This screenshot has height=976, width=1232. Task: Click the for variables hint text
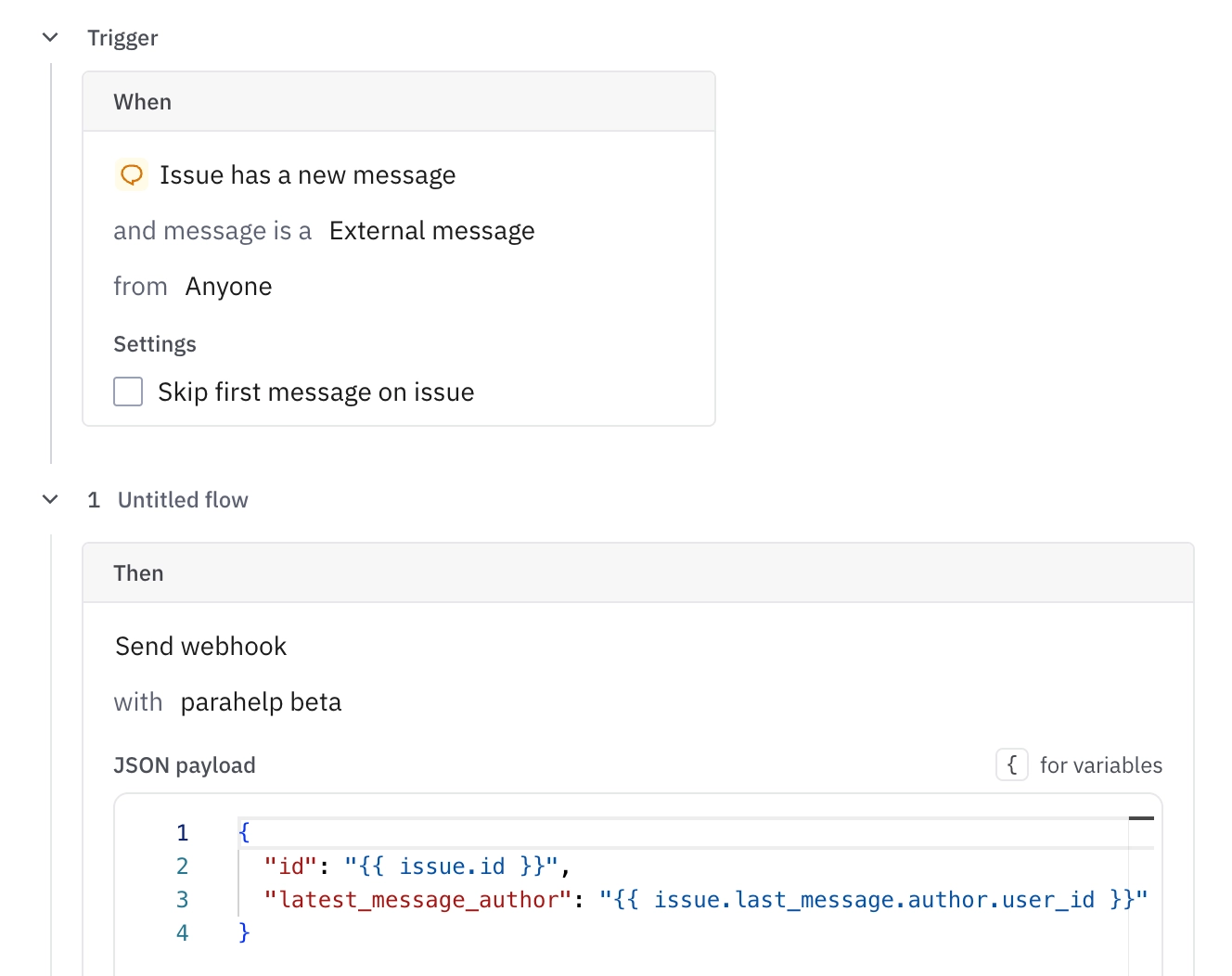tap(1100, 764)
